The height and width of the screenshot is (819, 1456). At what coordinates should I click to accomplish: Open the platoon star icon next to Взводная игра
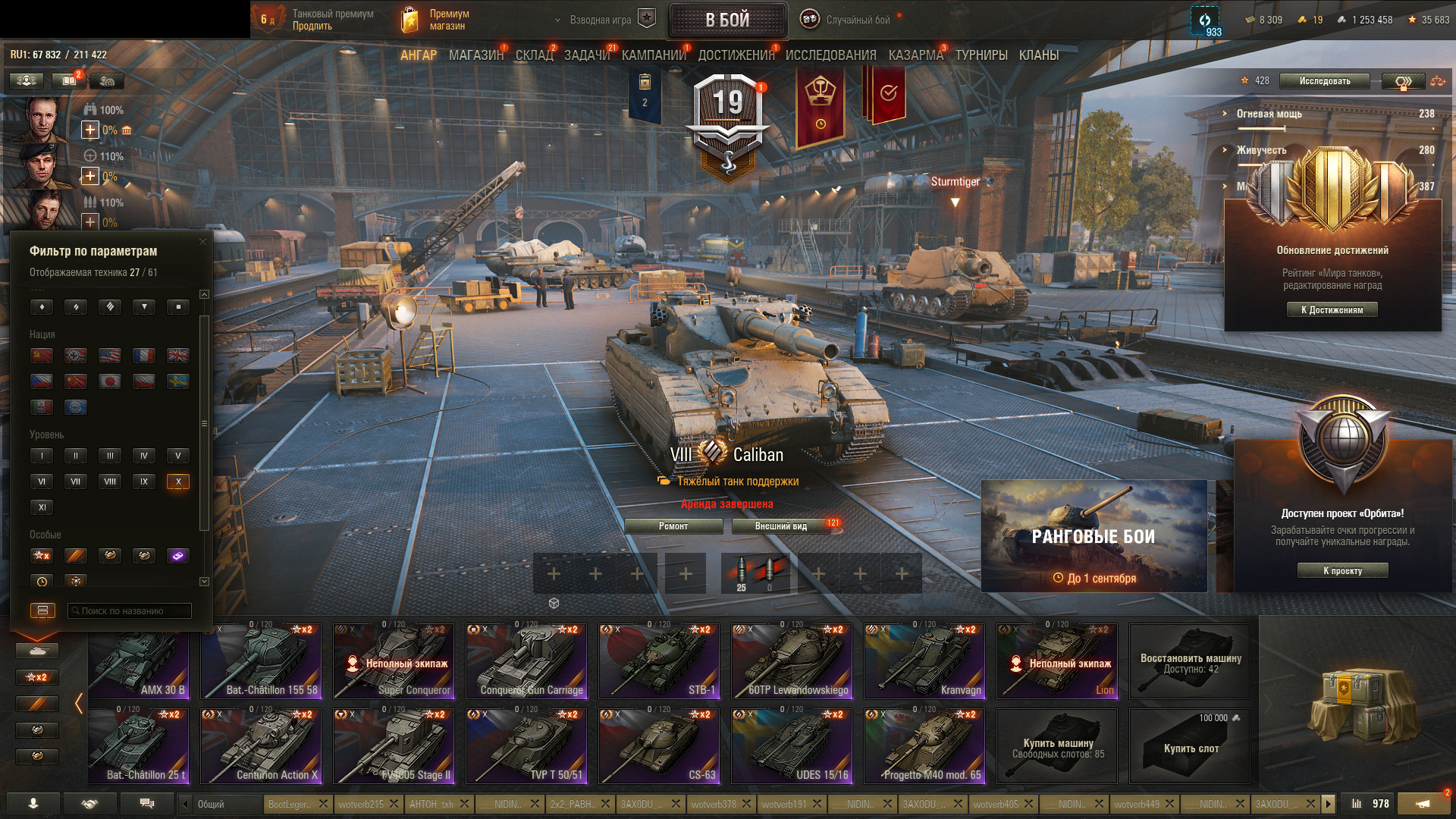(646, 19)
